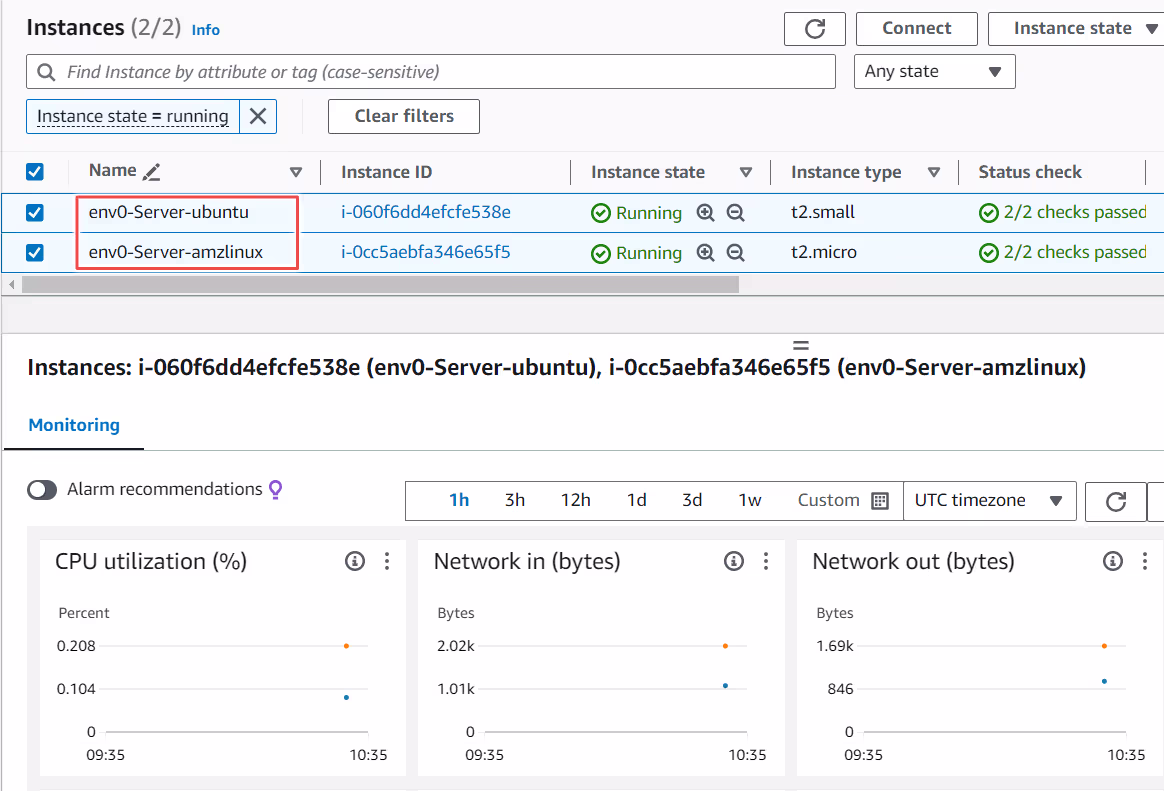Click the Clear filters button
The image size is (1164, 791).
(x=404, y=116)
